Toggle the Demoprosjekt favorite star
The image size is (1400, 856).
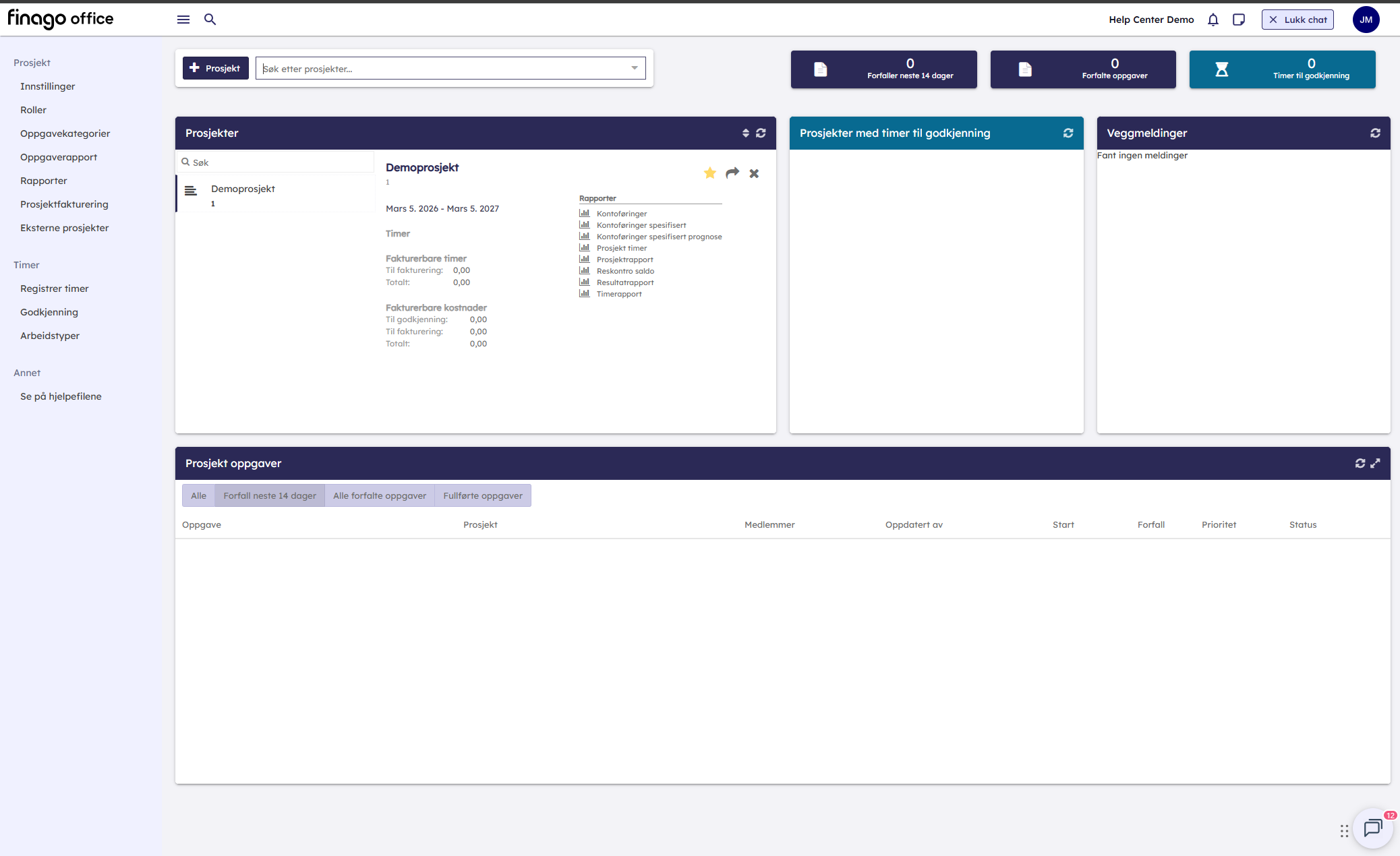(710, 173)
